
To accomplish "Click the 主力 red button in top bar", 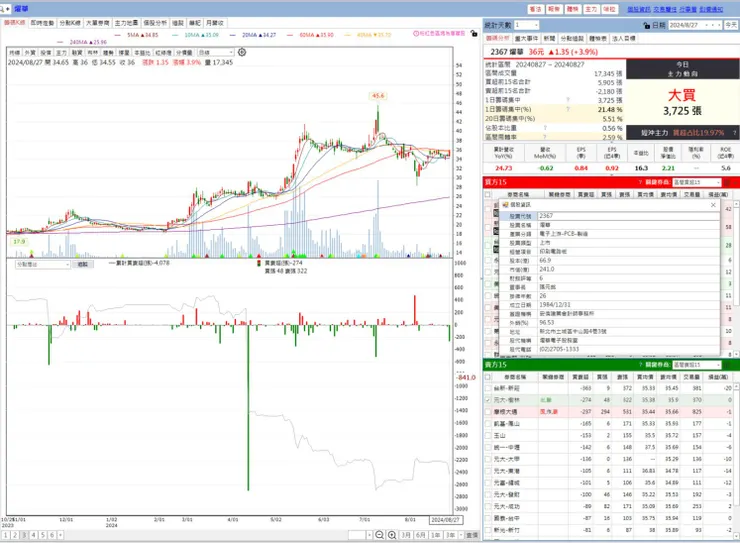I will coord(591,9).
